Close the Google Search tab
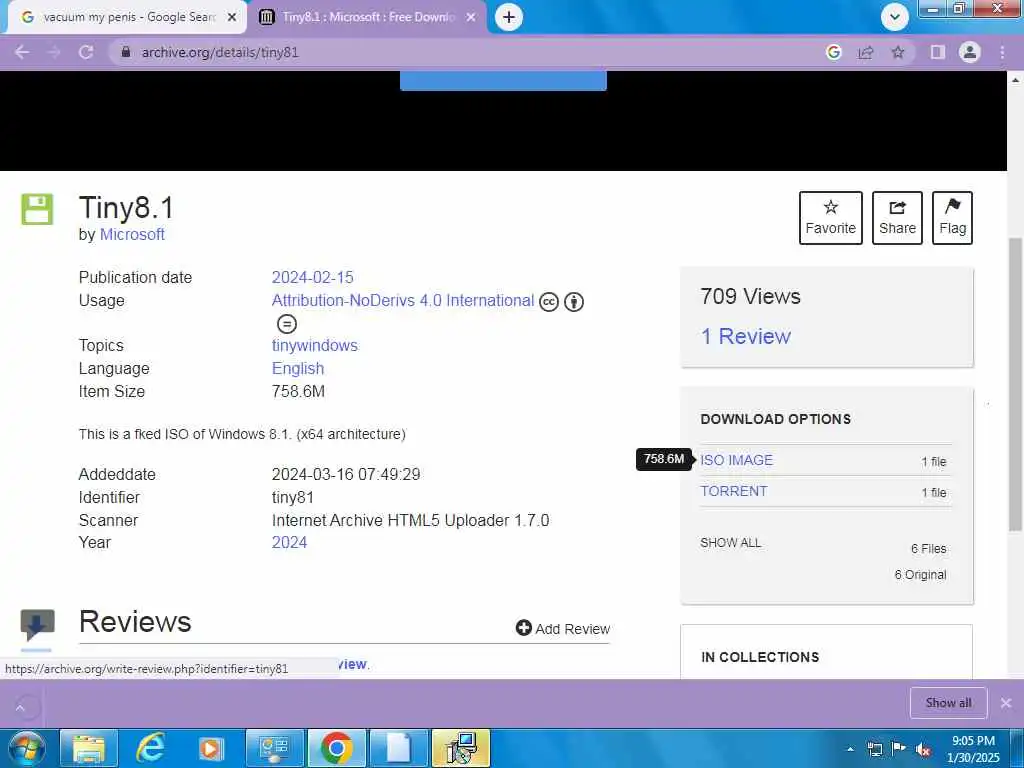This screenshot has width=1024, height=768. pos(232,17)
